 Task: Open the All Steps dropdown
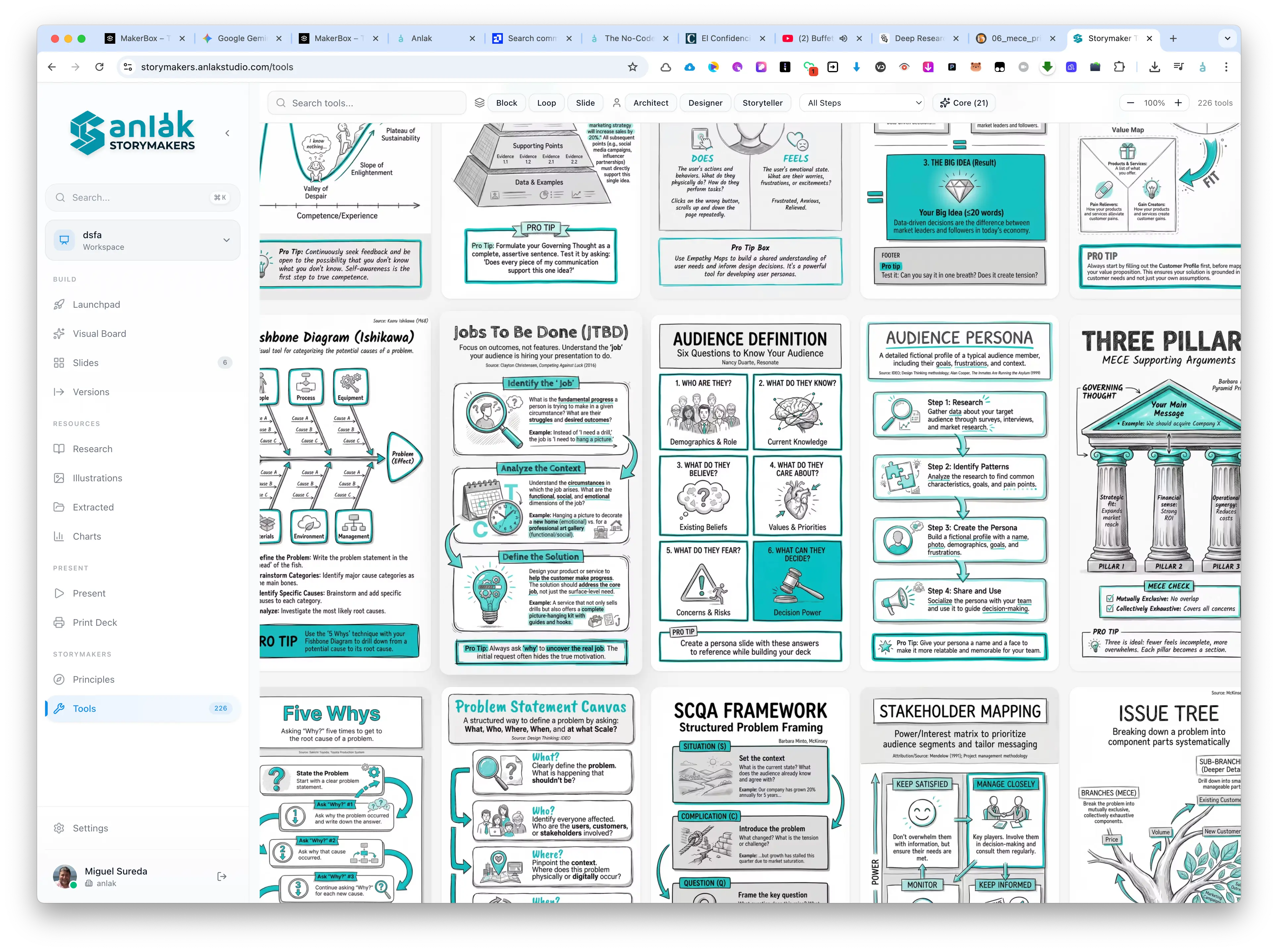click(x=864, y=103)
